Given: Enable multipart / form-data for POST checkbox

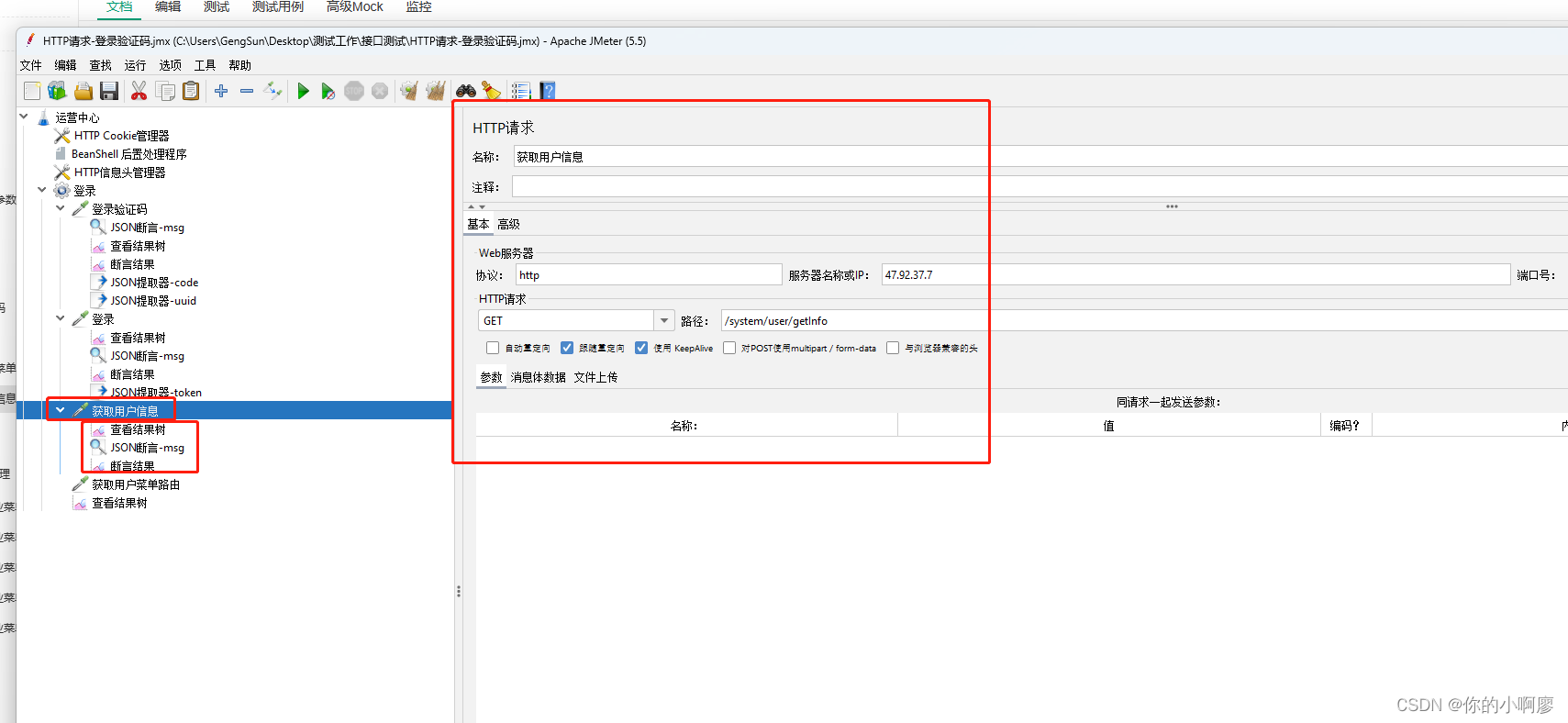Looking at the screenshot, I should coord(729,348).
